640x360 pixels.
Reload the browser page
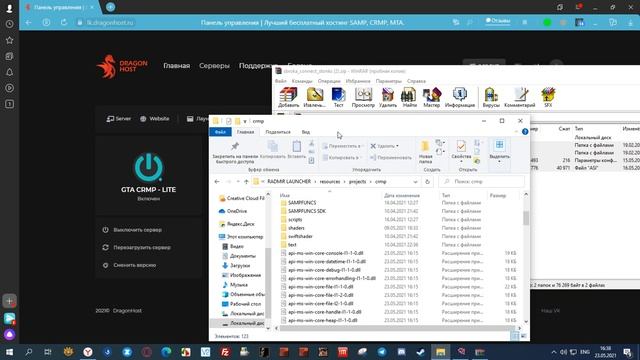pyautogui.click(x=64, y=22)
